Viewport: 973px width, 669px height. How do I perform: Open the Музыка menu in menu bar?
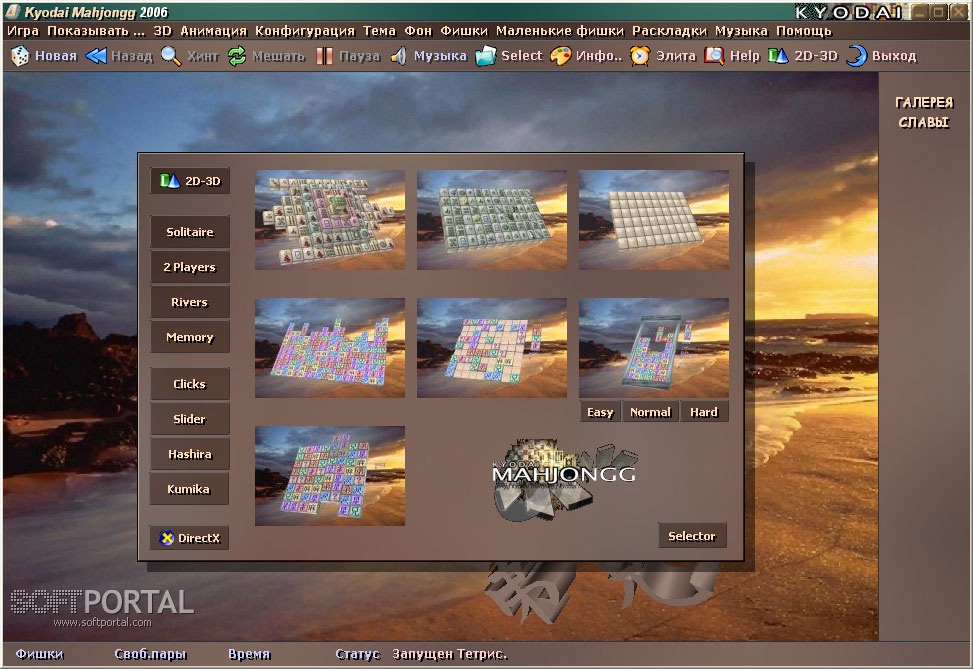coord(742,31)
